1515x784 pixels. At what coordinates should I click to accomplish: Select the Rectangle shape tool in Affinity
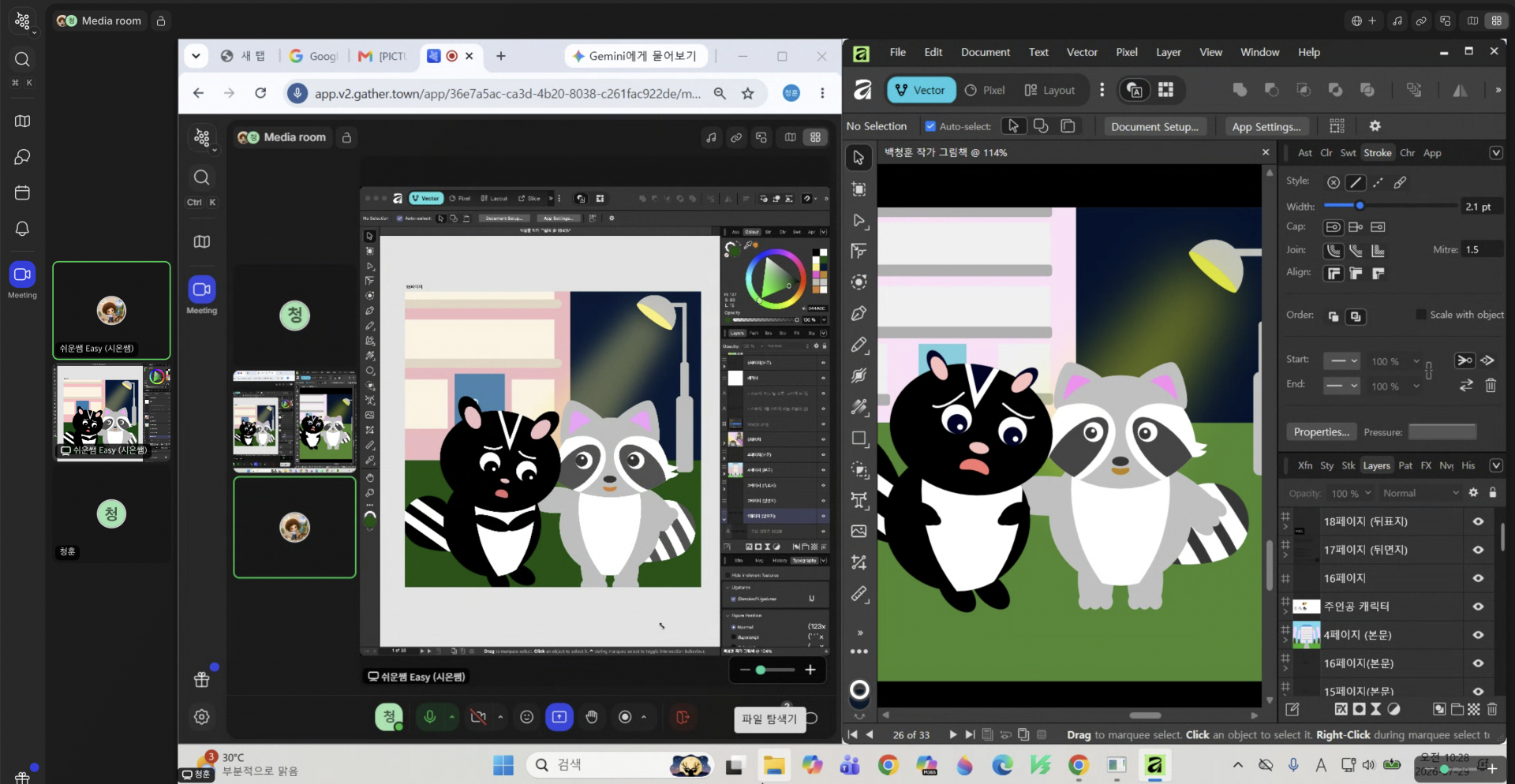point(859,439)
